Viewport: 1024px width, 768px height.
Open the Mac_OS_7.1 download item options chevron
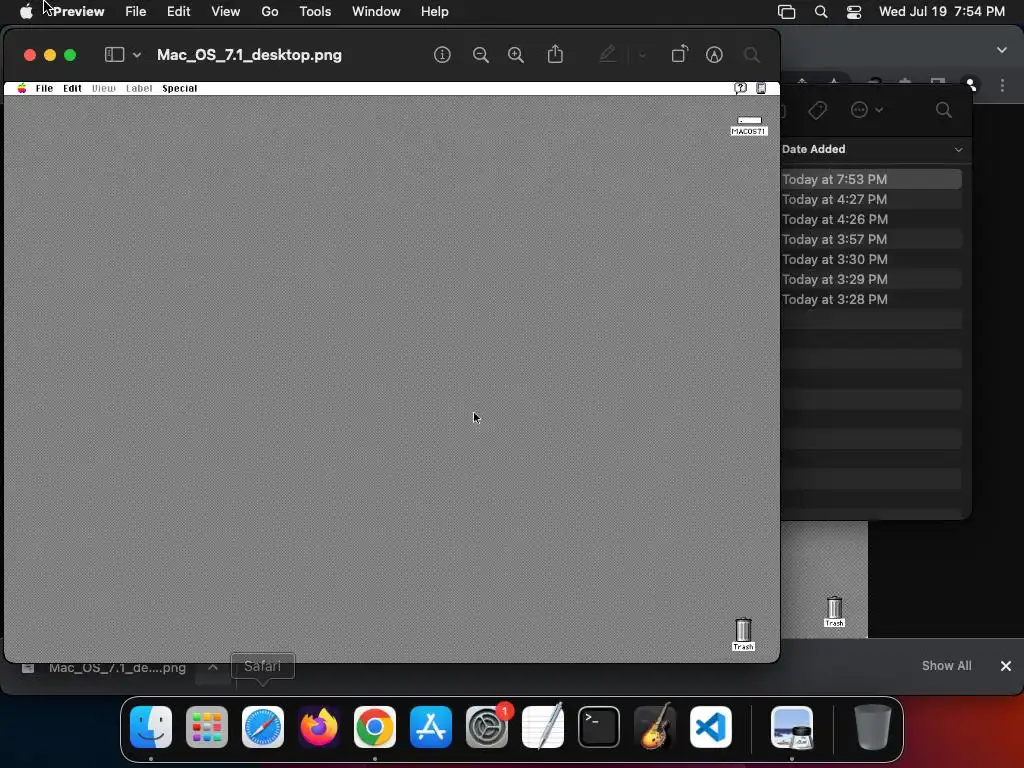tap(213, 667)
